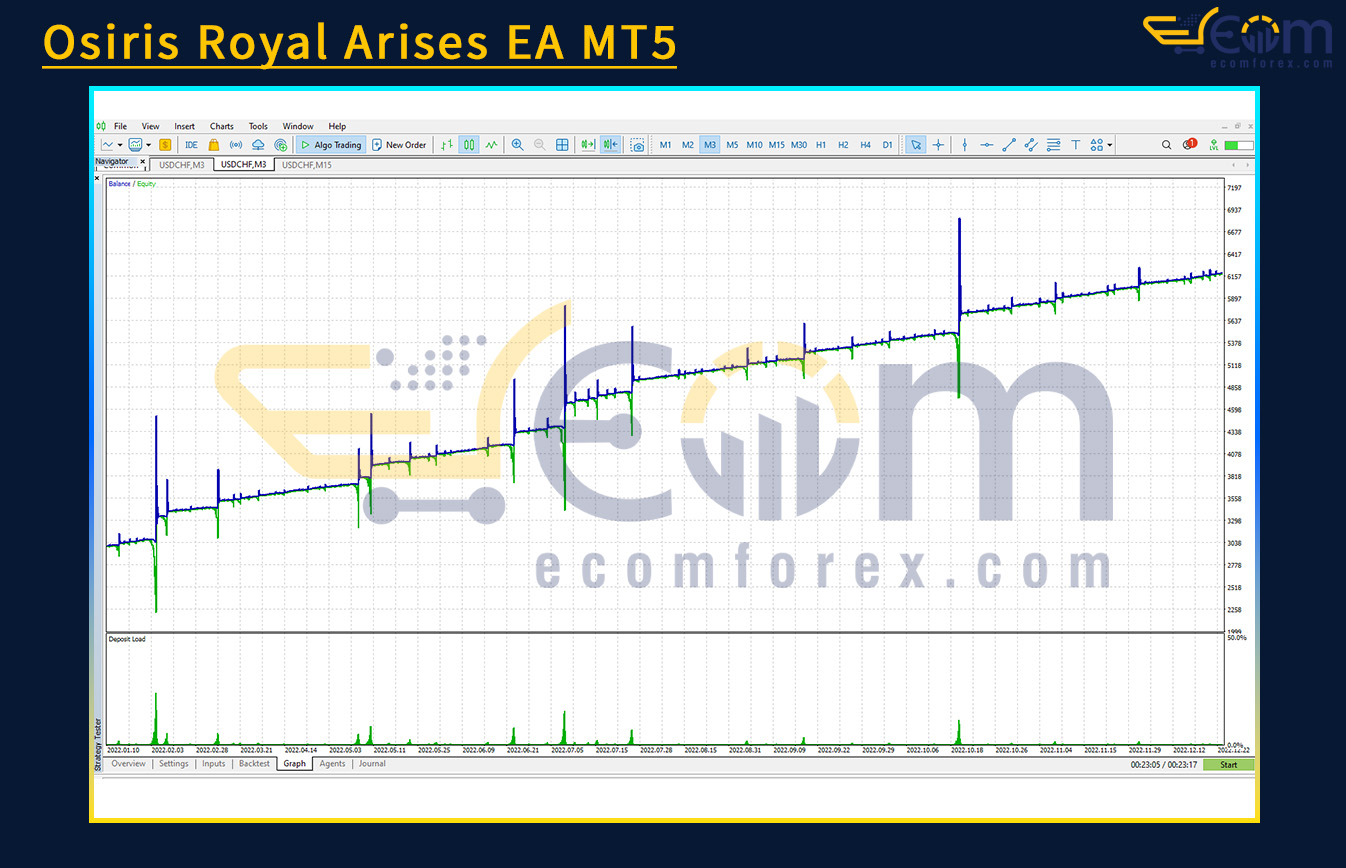Toggle chart shift
This screenshot has width=1346, height=868.
pyautogui.click(x=610, y=145)
